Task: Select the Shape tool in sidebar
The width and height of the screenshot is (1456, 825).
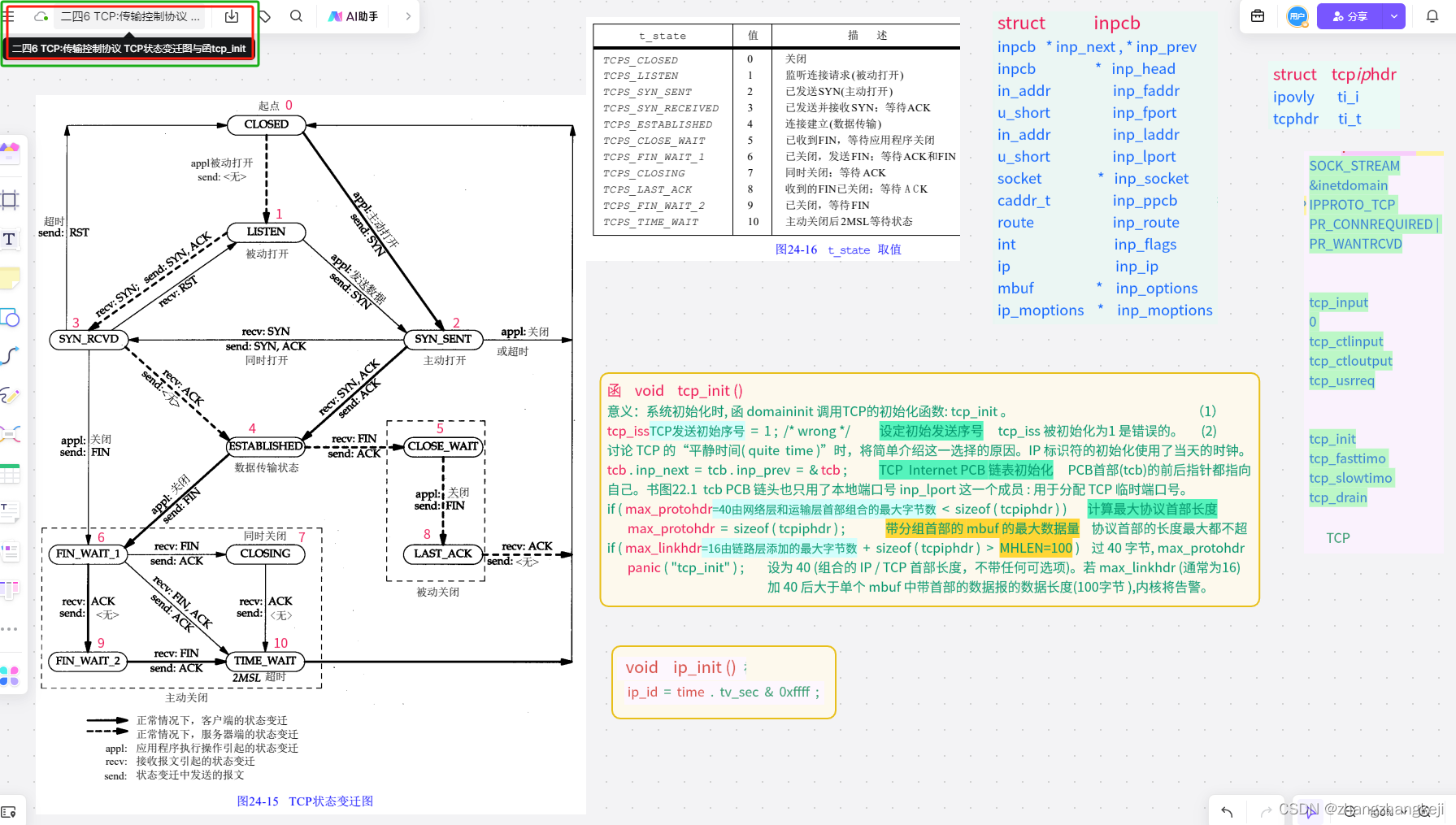Action: point(10,318)
